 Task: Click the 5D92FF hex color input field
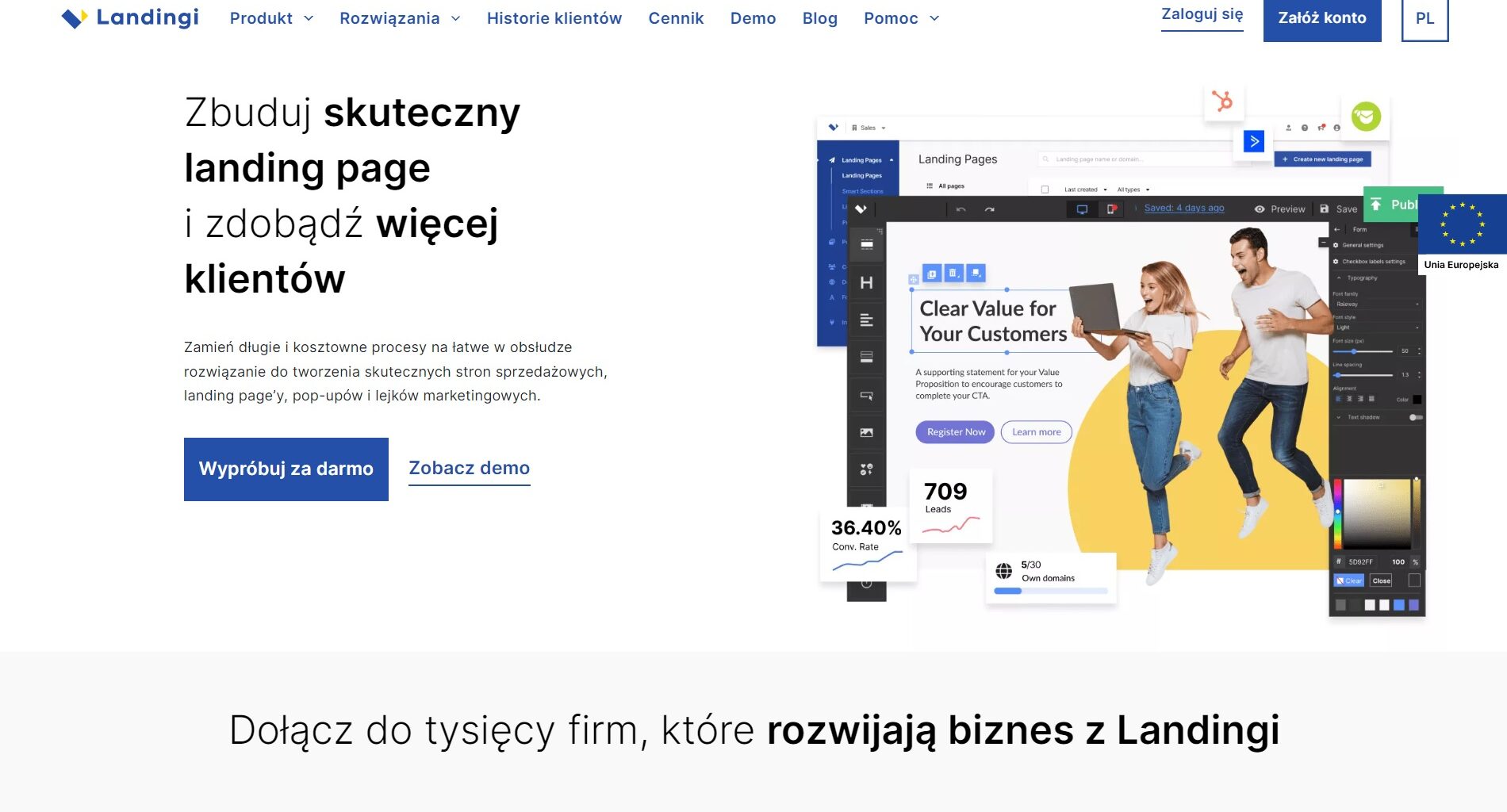click(1360, 561)
